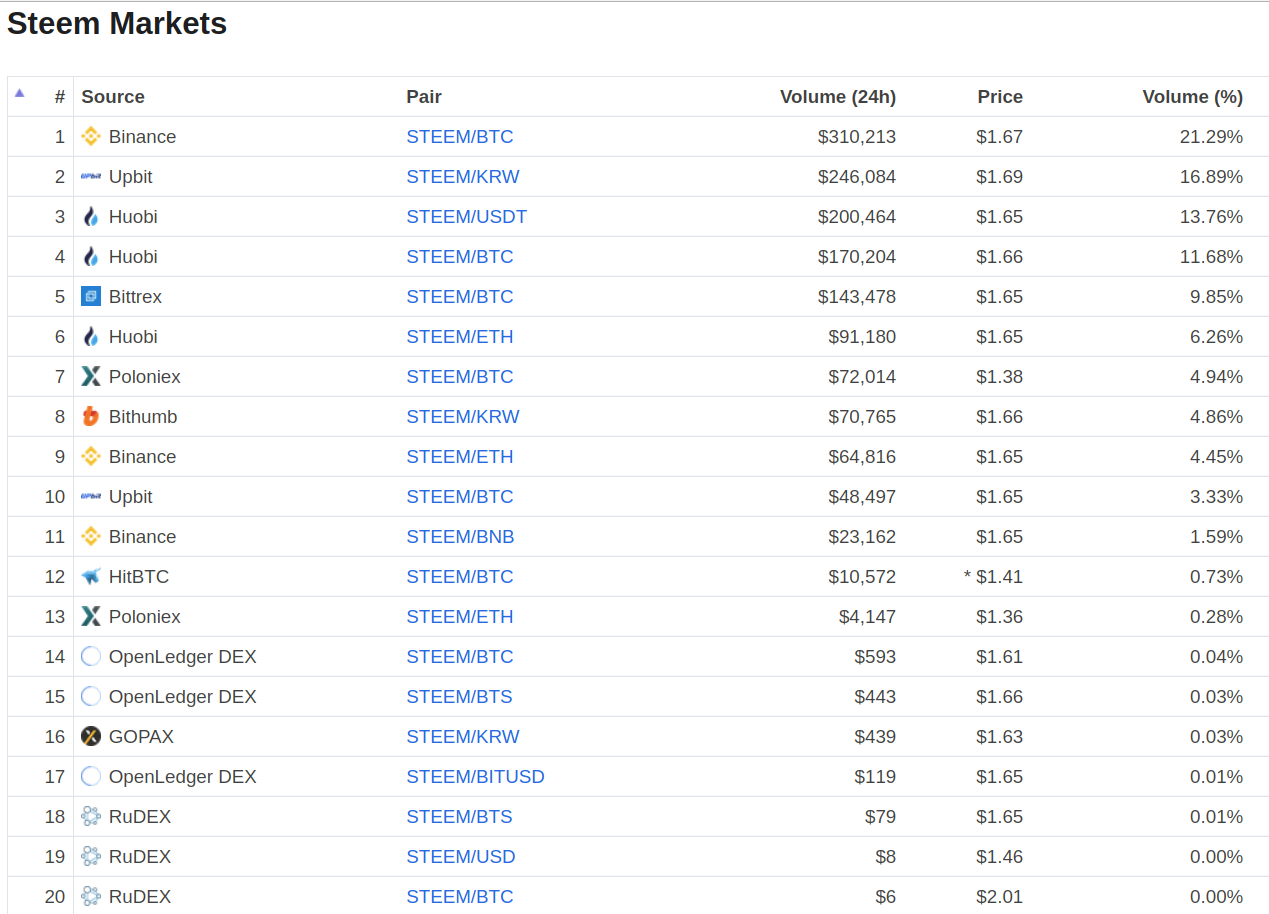Viewport: 1269px width, 914px height.
Task: Open the Poloniex STEEM/ETH pair link
Action: click(x=460, y=617)
